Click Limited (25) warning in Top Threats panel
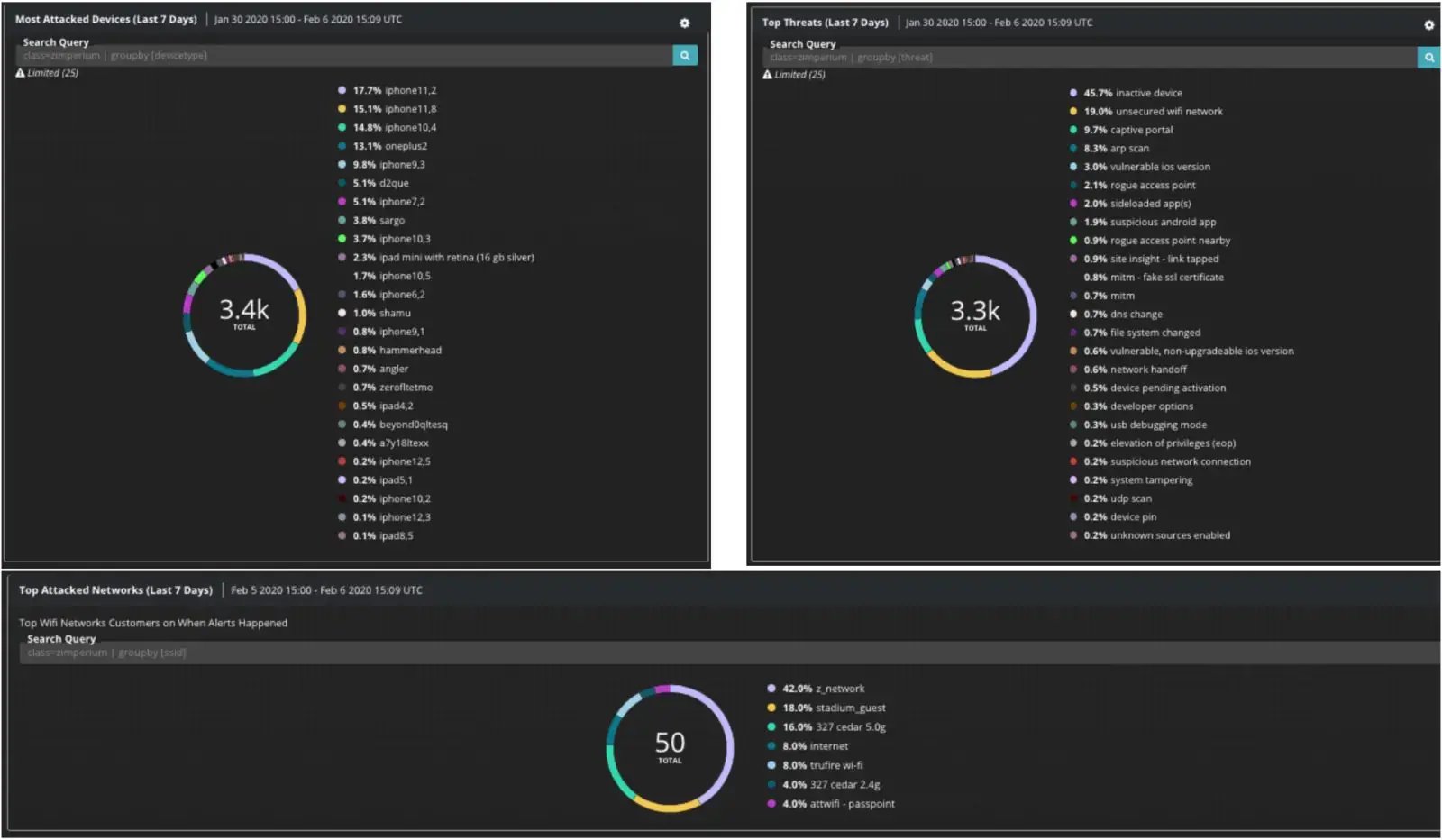Viewport: 1442px width, 840px height. (794, 75)
